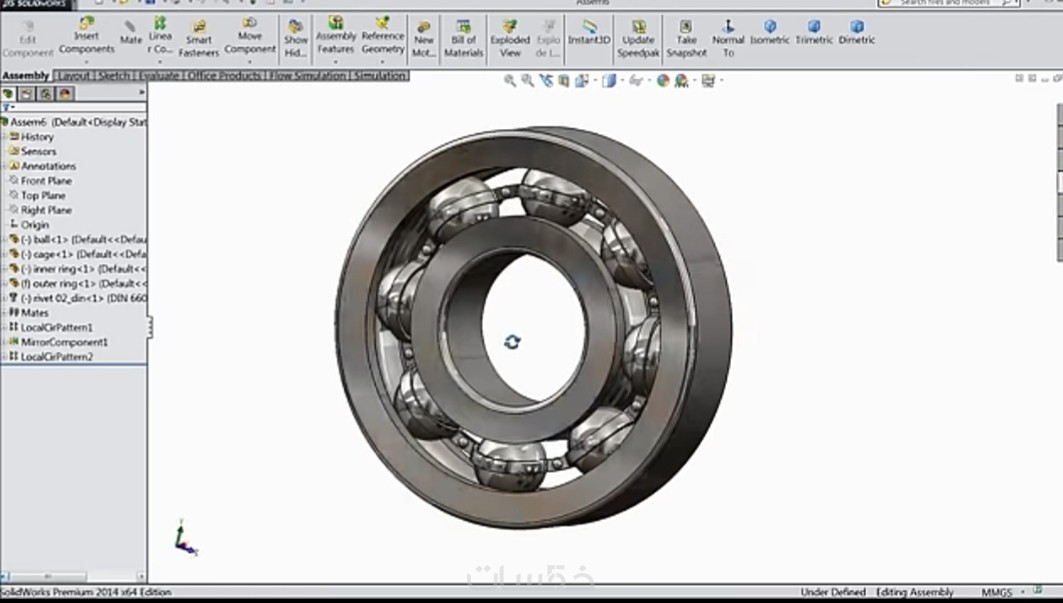Open DisplayManager tab

(x=65, y=94)
